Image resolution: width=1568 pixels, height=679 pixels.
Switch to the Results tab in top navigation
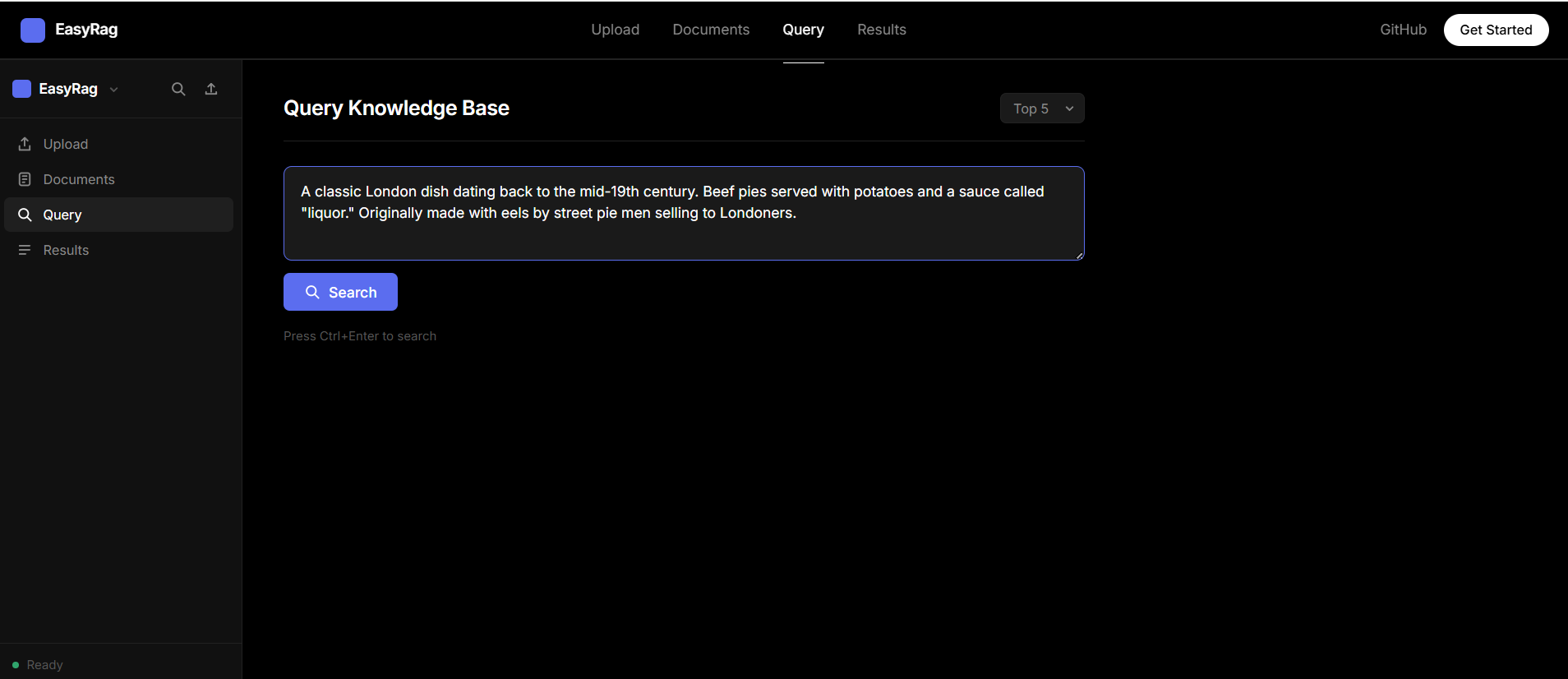(x=882, y=30)
